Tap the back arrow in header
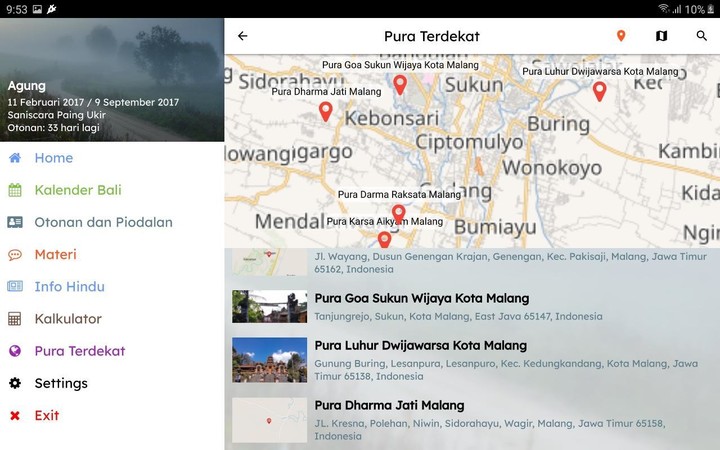Viewport: 720px width, 450px height. 242,36
